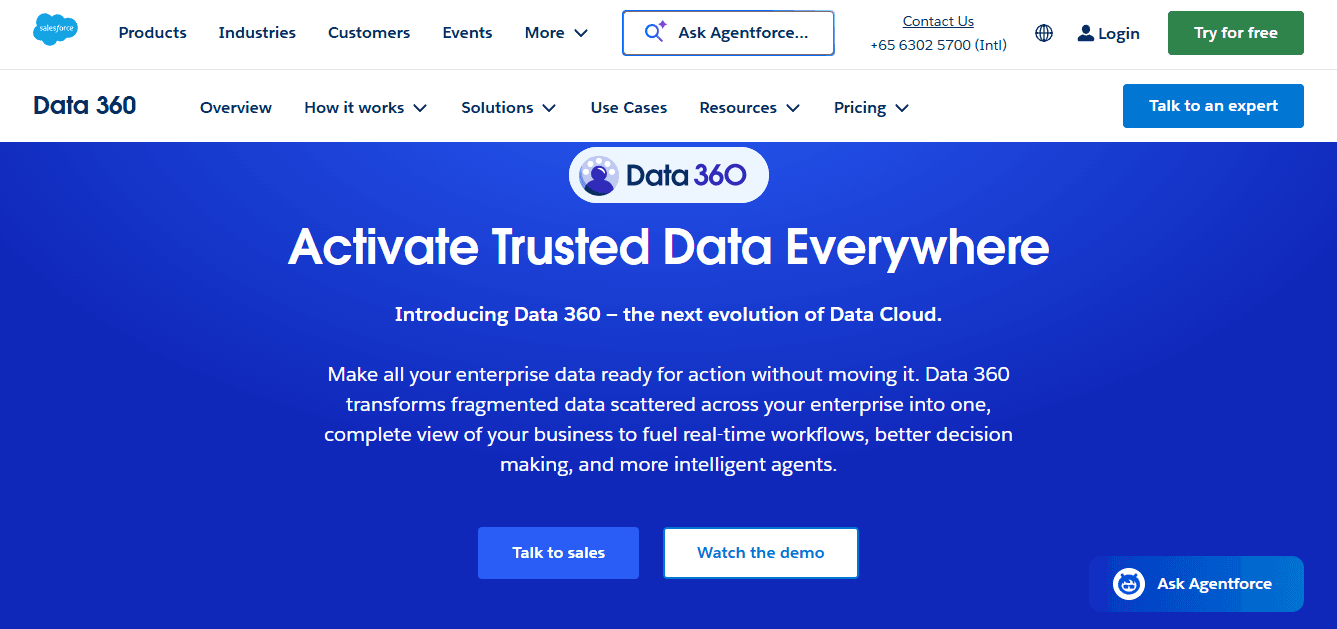
Task: Select the Data 360 wordmark in the subnav
Action: point(84,105)
